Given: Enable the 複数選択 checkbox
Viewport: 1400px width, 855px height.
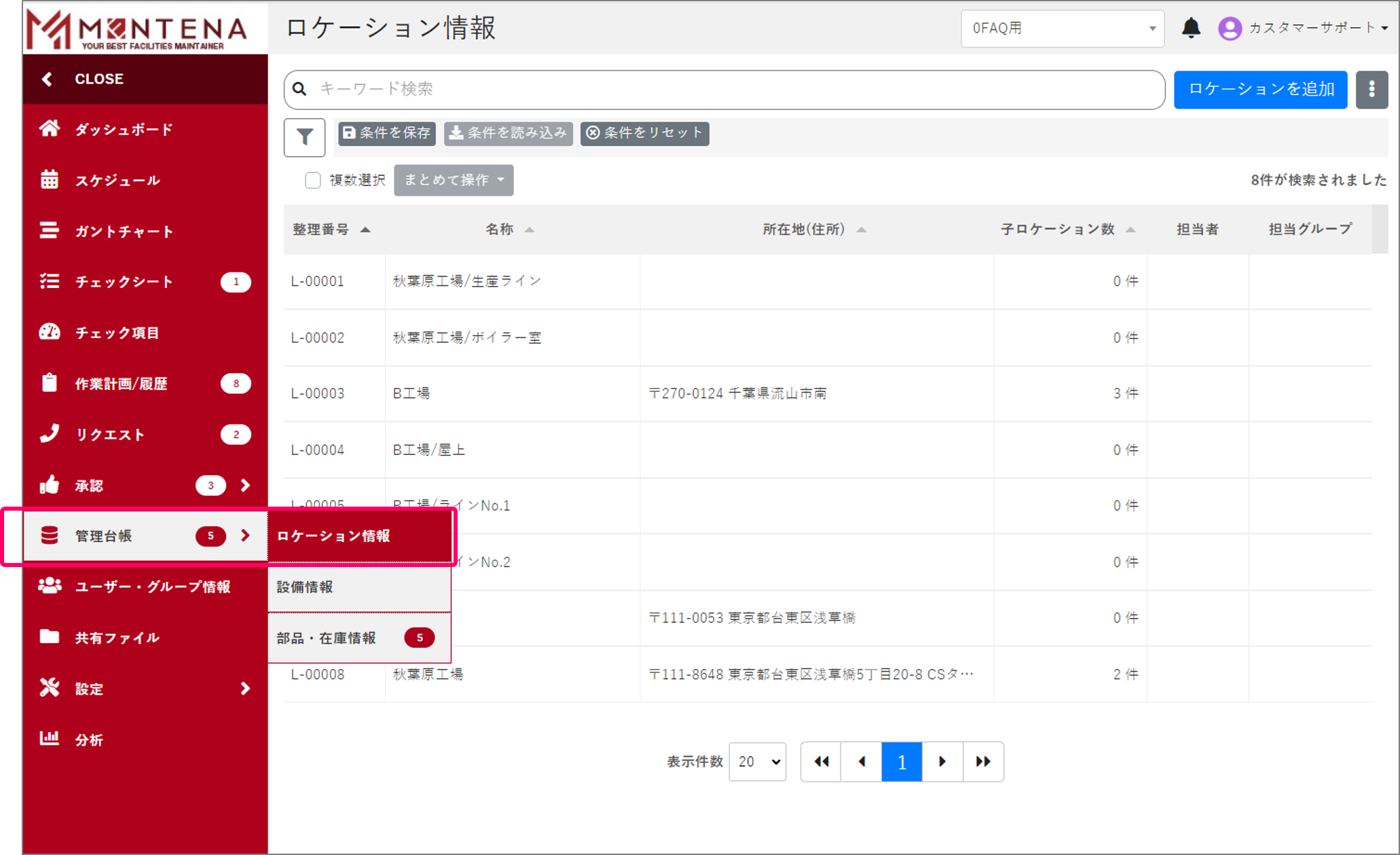Looking at the screenshot, I should (312, 180).
